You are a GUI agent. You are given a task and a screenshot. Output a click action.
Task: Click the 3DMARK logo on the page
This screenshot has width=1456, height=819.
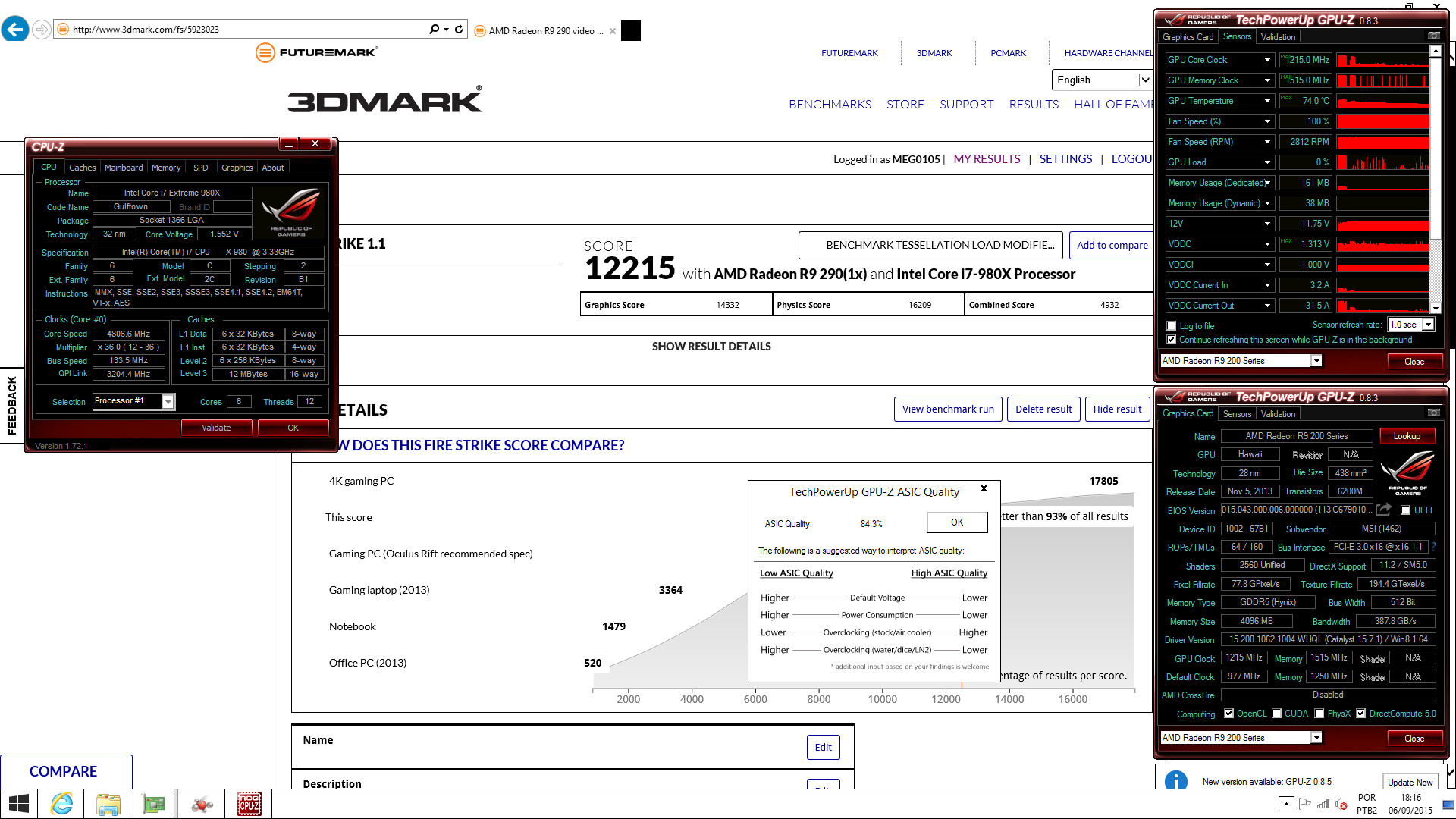pos(384,100)
